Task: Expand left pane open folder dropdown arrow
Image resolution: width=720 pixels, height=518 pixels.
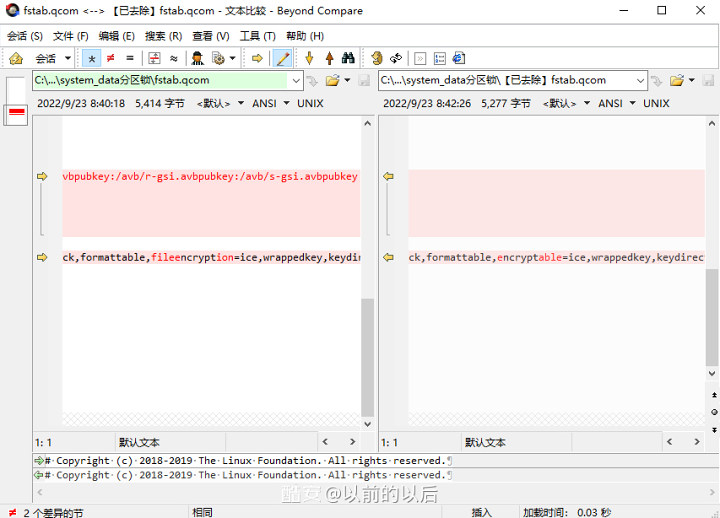Action: (347, 80)
